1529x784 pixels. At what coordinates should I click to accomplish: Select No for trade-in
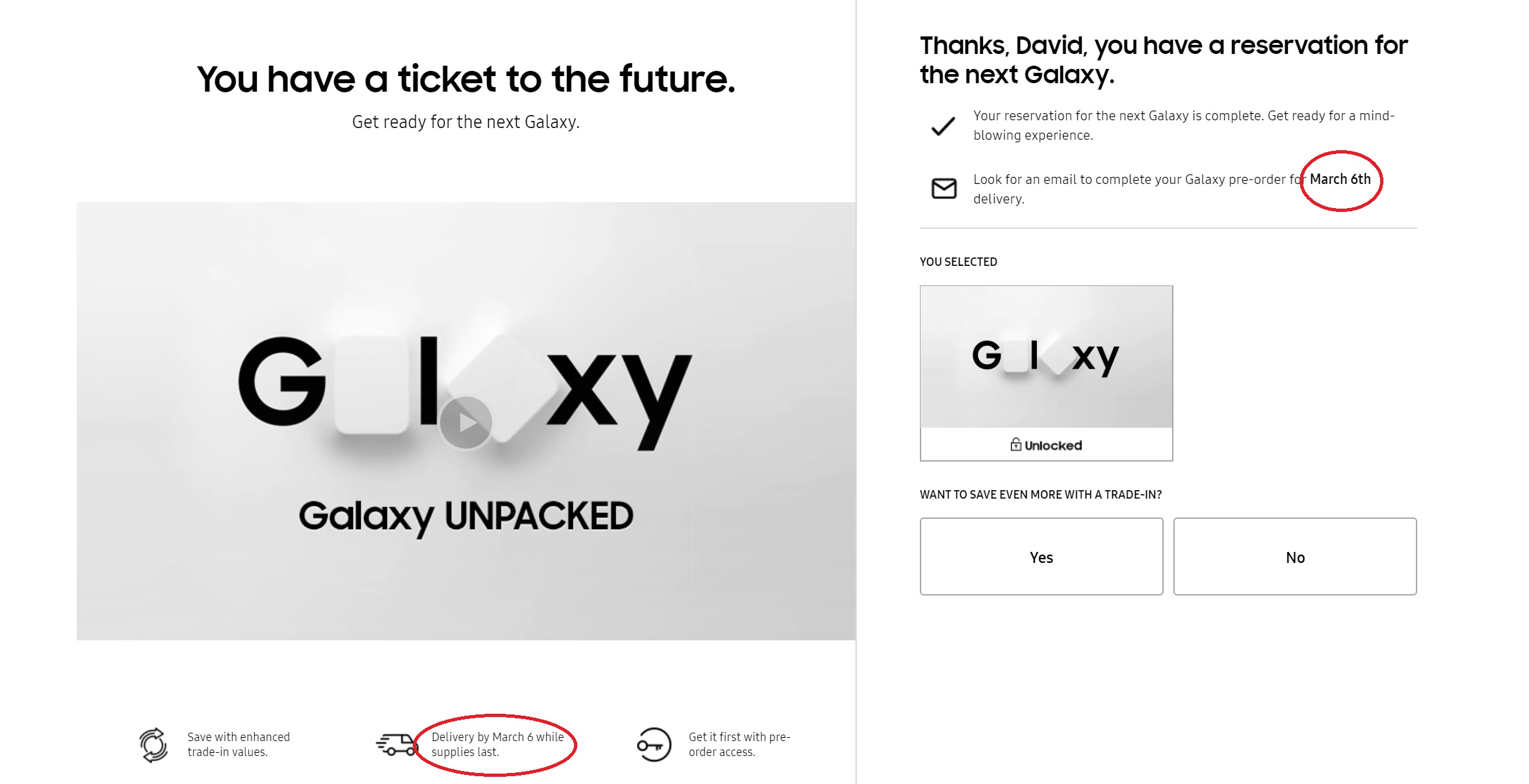[1295, 556]
